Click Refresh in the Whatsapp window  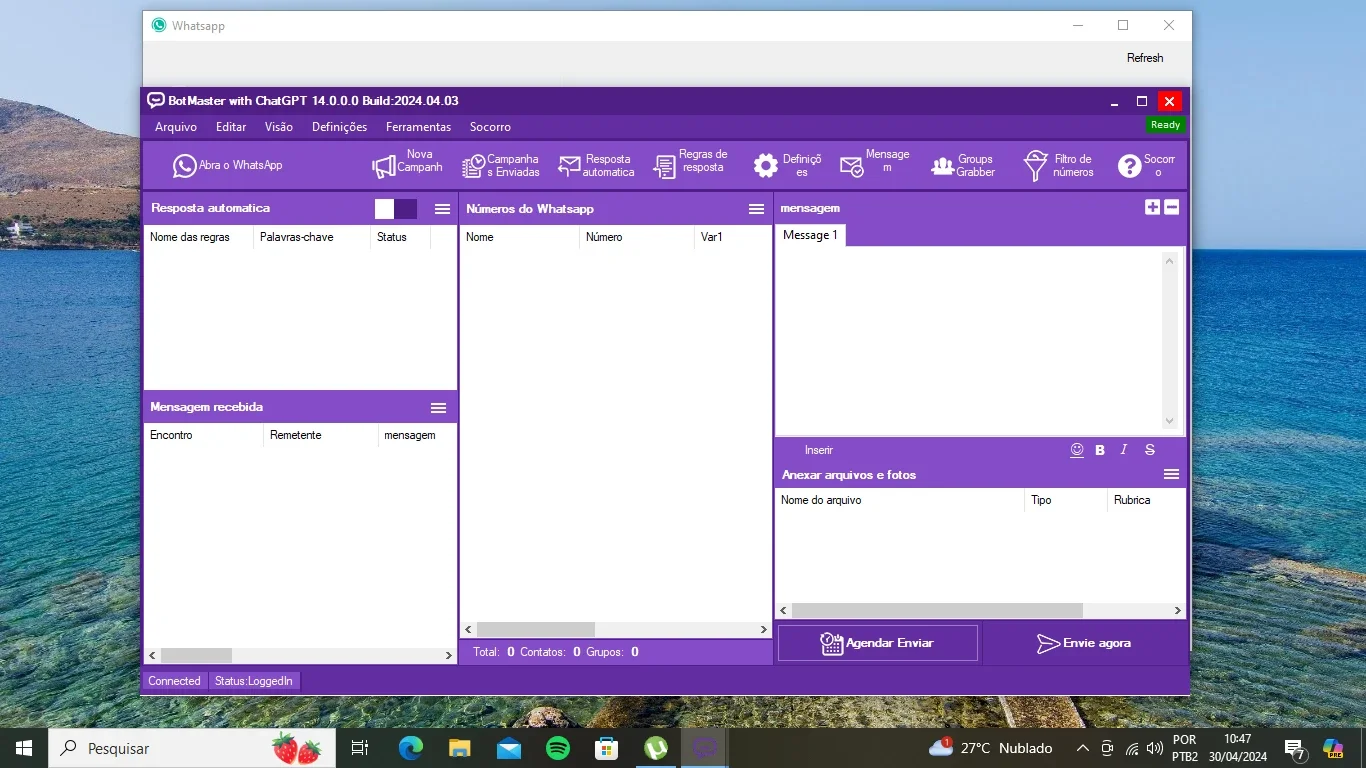coord(1145,58)
